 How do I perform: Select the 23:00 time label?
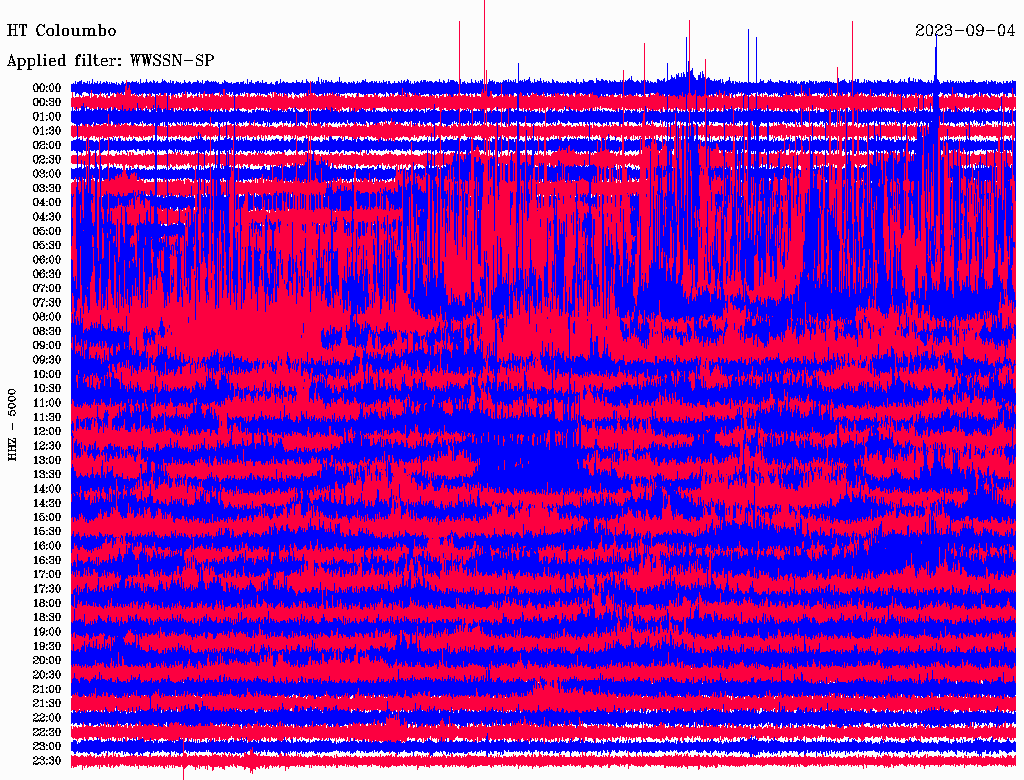coord(47,747)
